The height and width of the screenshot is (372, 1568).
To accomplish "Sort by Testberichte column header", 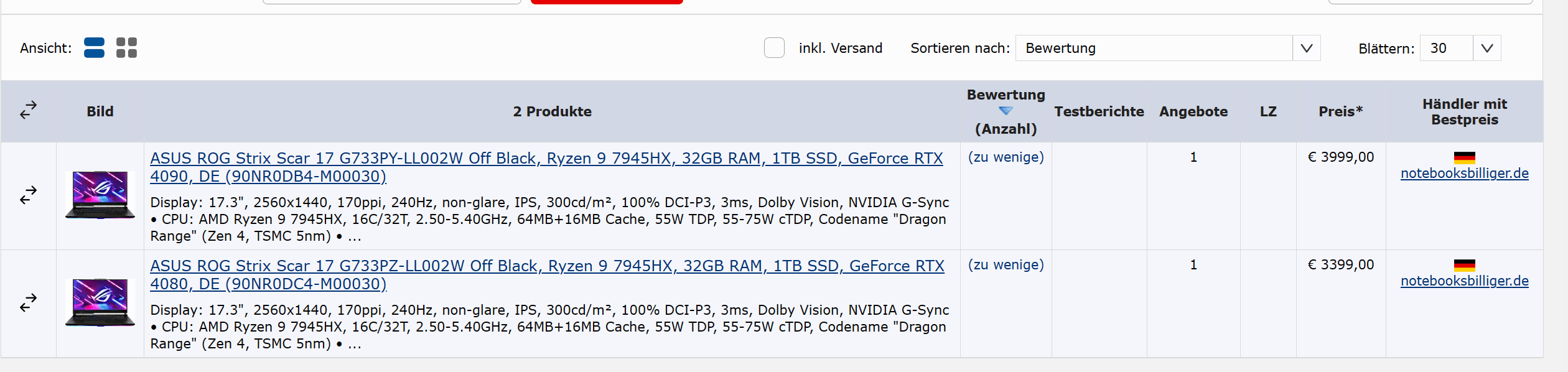I will [1099, 111].
